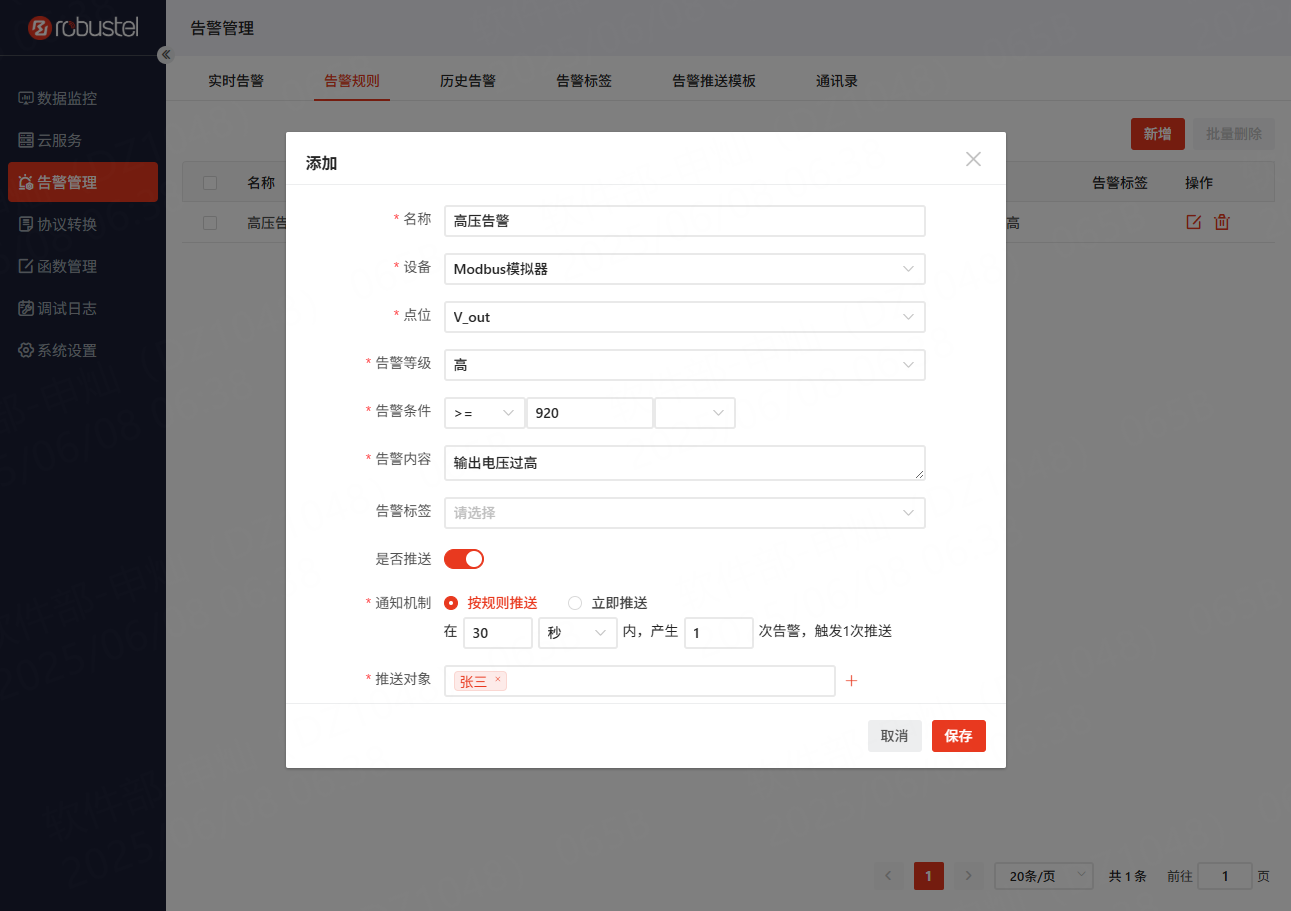
Task: Switch to the 历史告警 tab
Action: [468, 81]
